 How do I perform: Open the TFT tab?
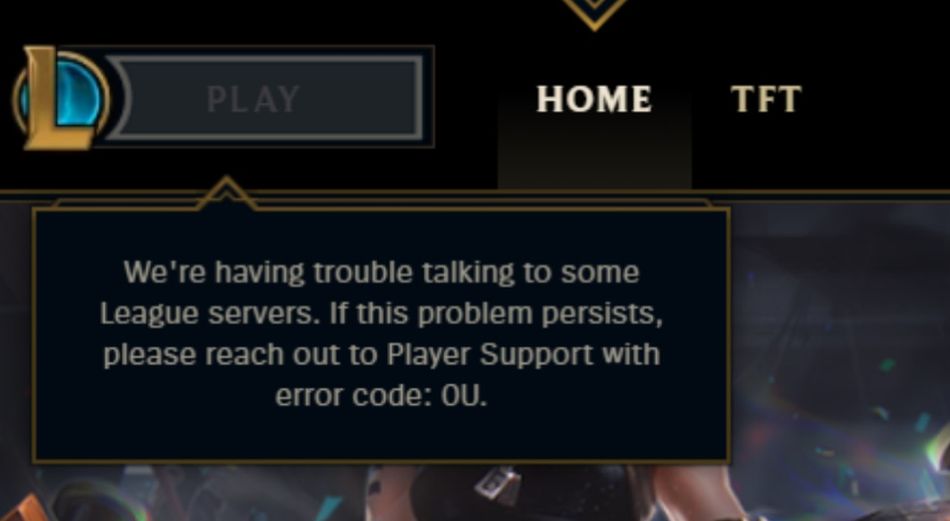tap(766, 99)
